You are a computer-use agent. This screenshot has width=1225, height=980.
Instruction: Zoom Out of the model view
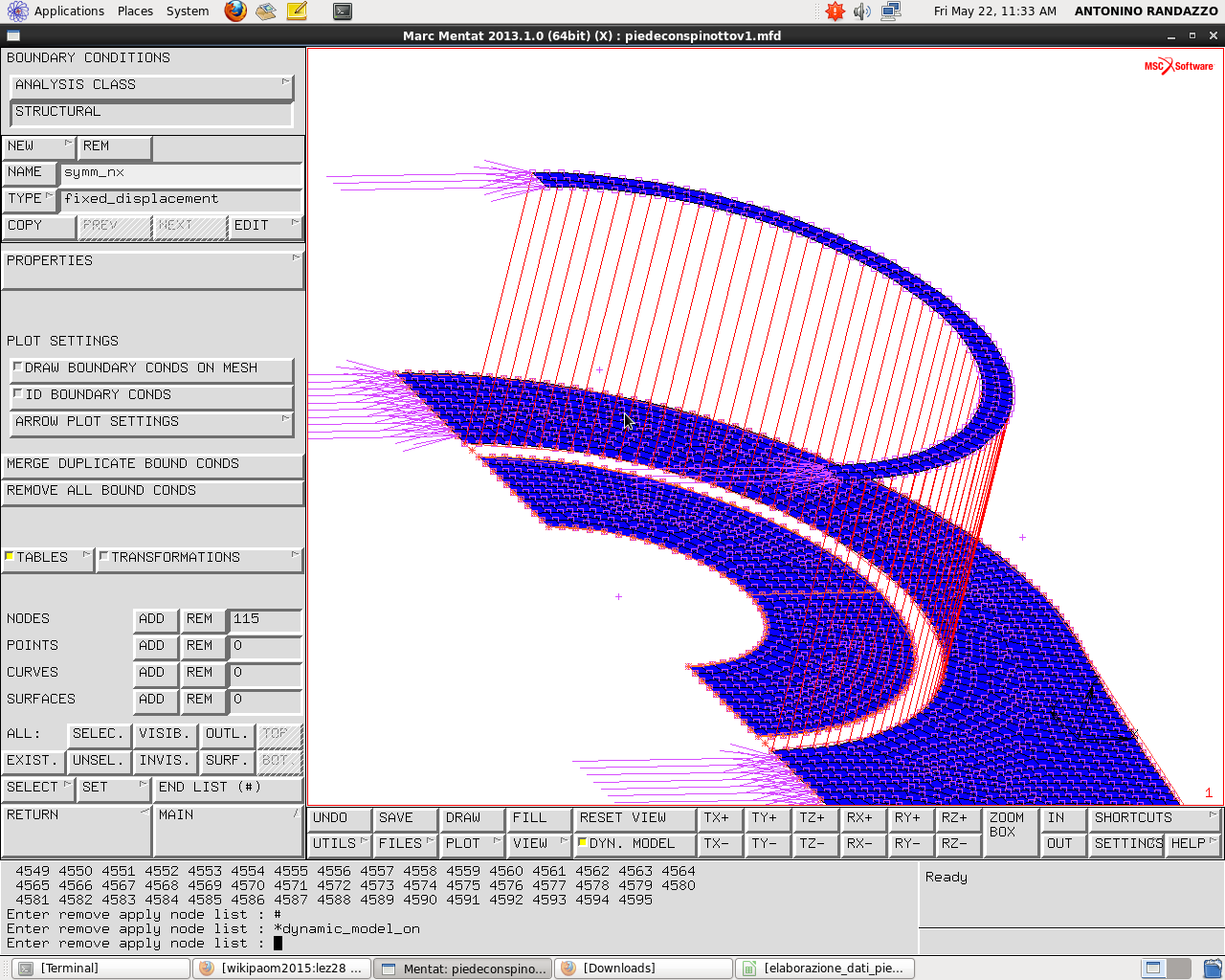pos(1063,844)
